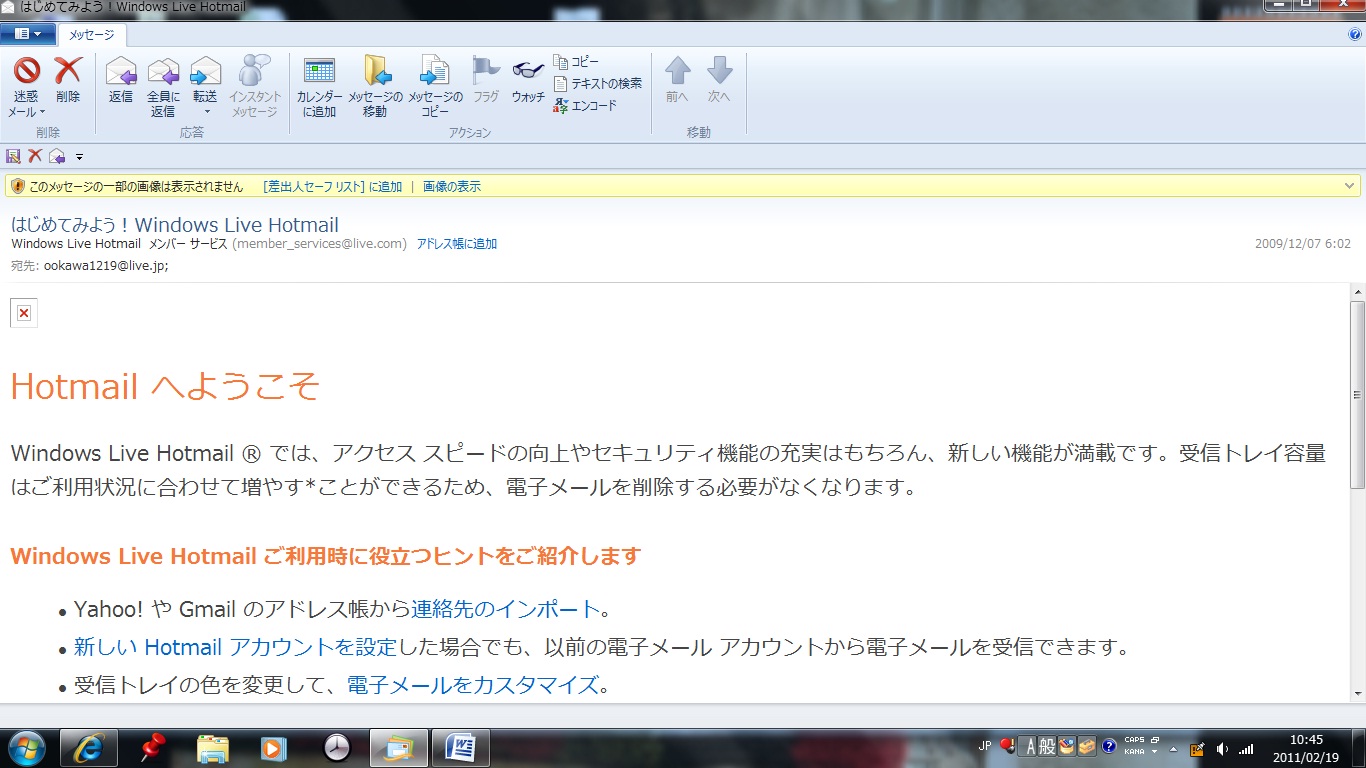Click red X delete in quick access toolbar
1366x768 pixels.
click(x=35, y=156)
